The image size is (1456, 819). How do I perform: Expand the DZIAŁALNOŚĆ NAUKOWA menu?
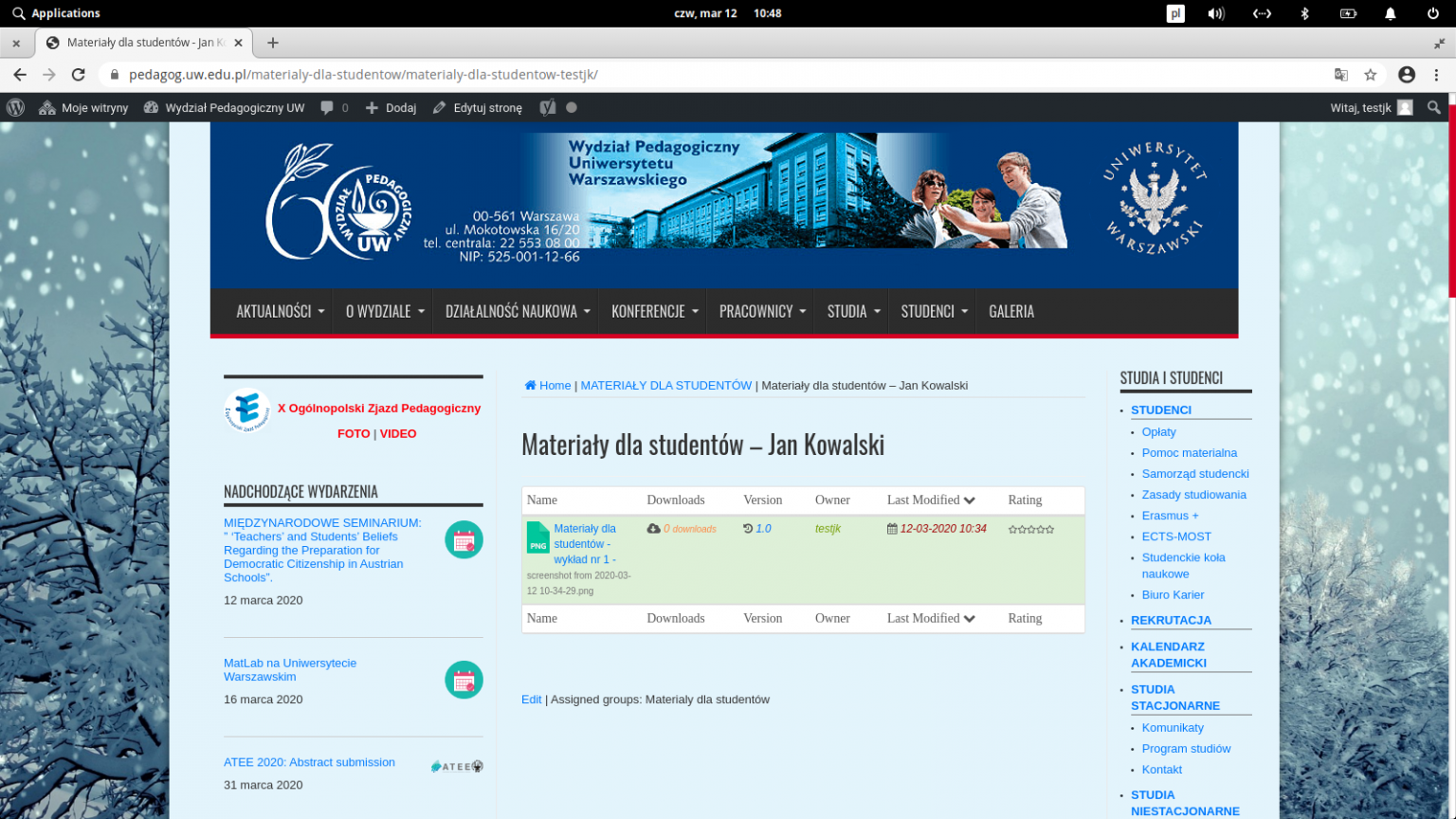[x=517, y=311]
